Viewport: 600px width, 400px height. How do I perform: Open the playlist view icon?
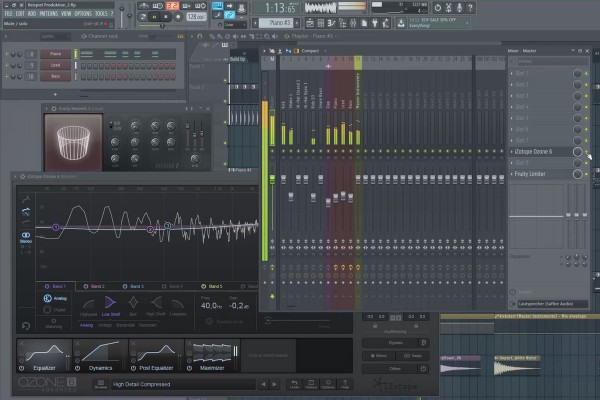pyautogui.click(x=310, y=23)
